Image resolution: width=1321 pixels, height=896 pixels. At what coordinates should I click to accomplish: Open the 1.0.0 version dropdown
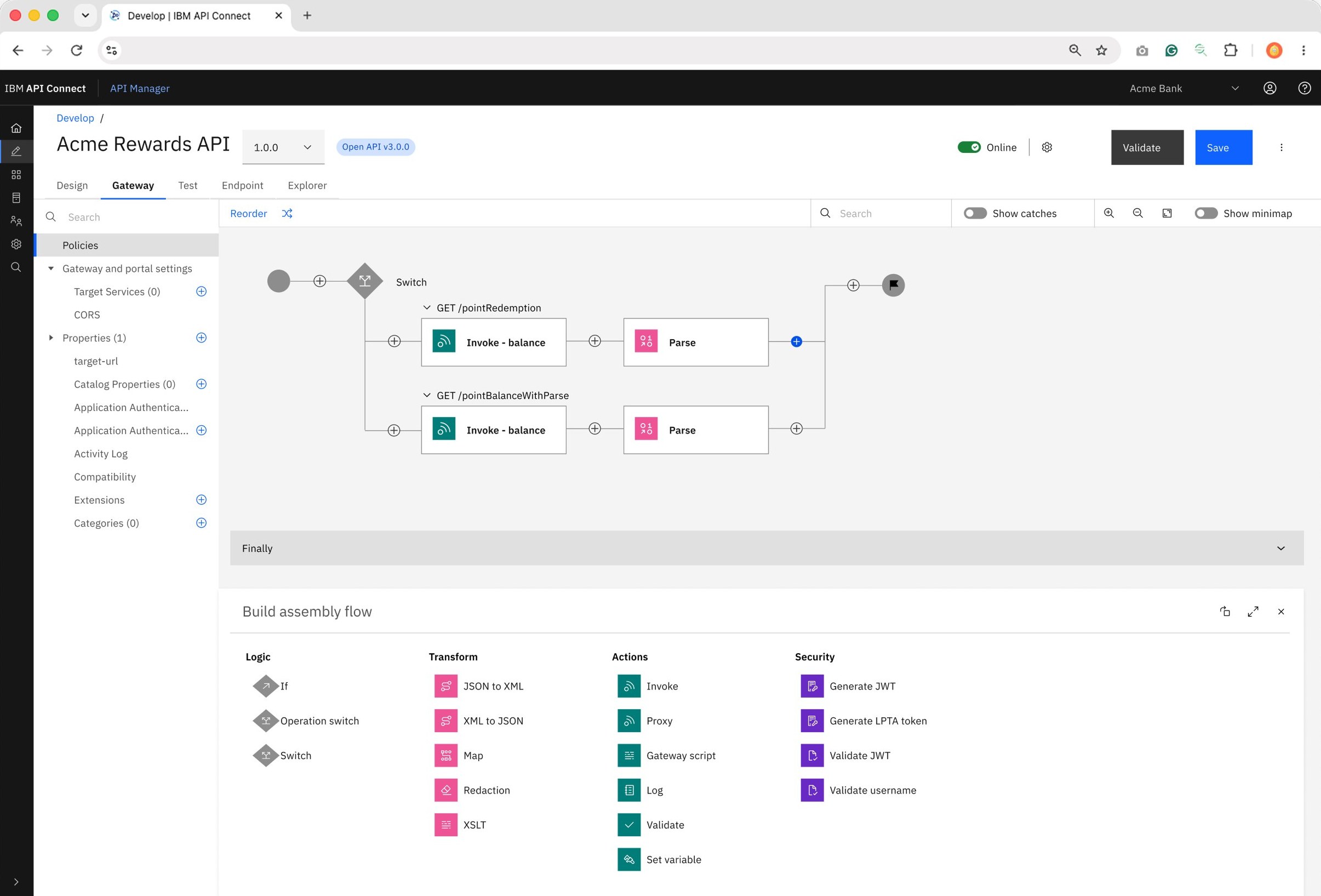coord(283,147)
